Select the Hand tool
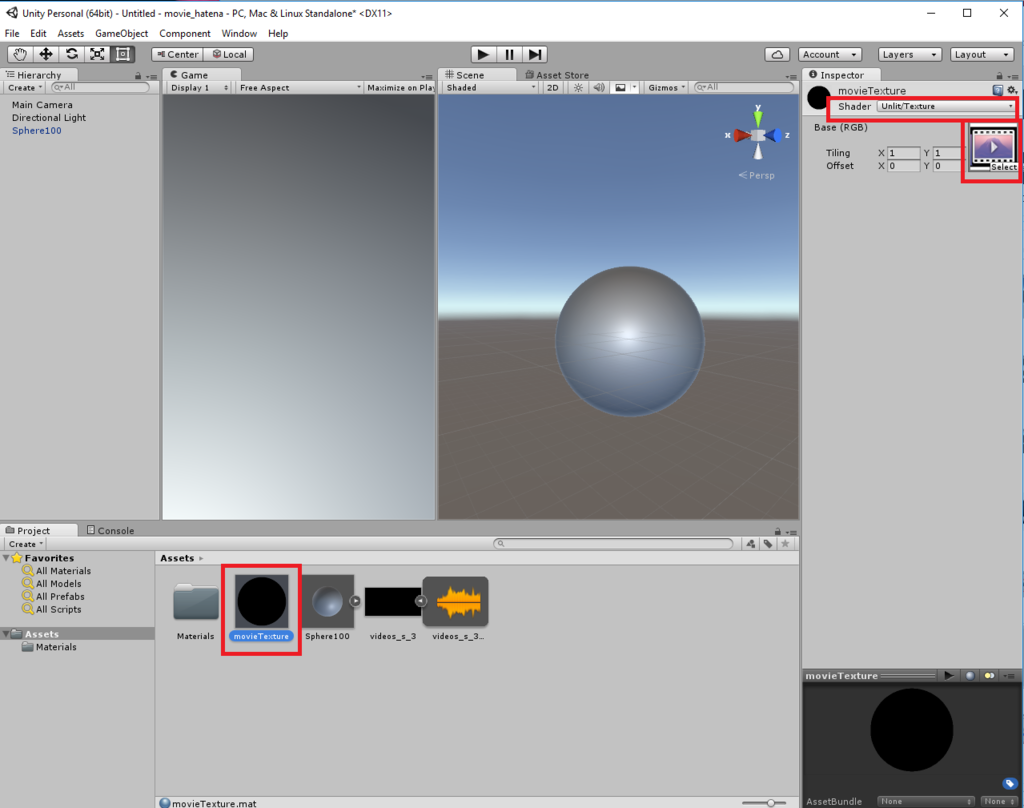This screenshot has height=808, width=1024. pyautogui.click(x=20, y=54)
